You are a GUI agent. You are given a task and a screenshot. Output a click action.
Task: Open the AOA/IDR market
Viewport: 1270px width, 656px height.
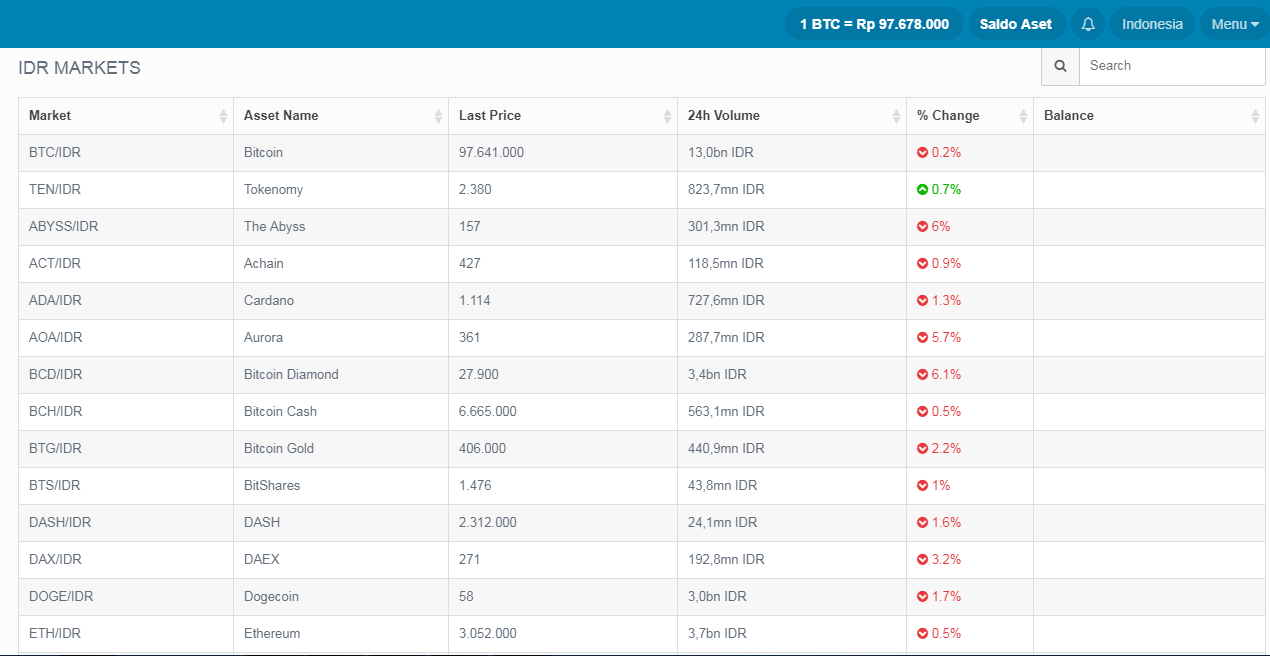pyautogui.click(x=55, y=338)
